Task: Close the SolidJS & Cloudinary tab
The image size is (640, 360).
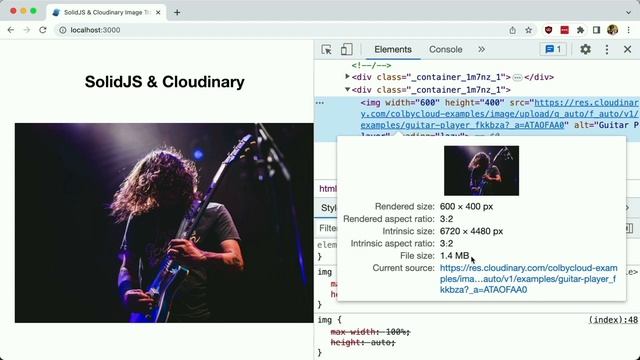Action: [x=158, y=12]
